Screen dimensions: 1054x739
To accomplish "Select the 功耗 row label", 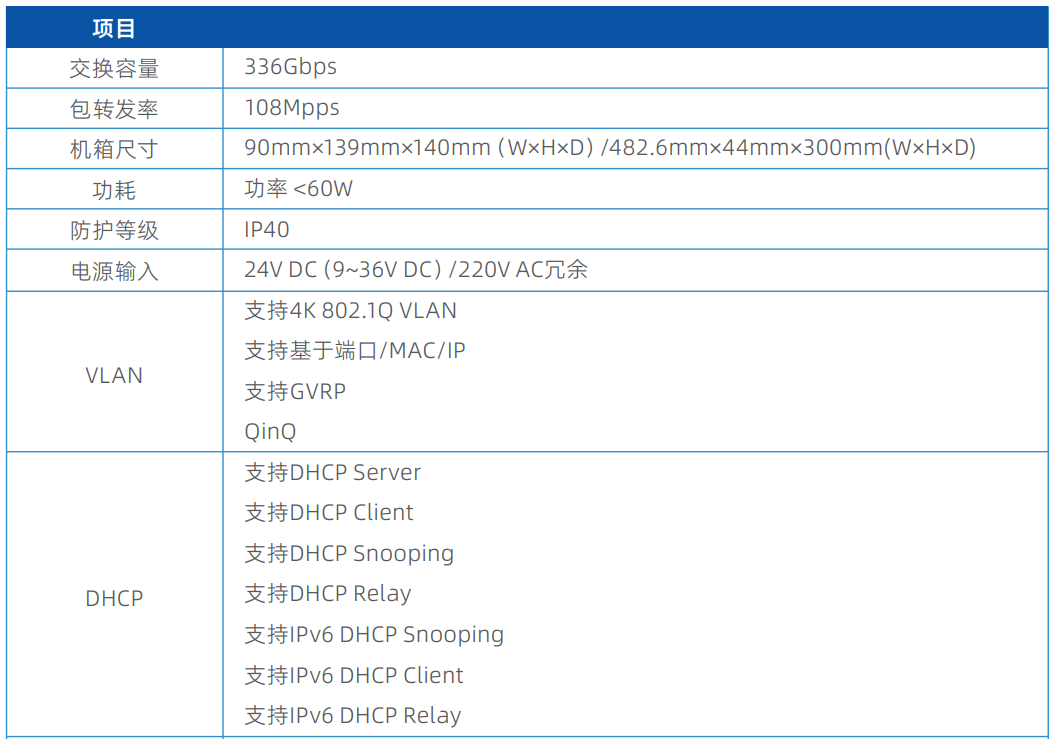I will coord(114,190).
